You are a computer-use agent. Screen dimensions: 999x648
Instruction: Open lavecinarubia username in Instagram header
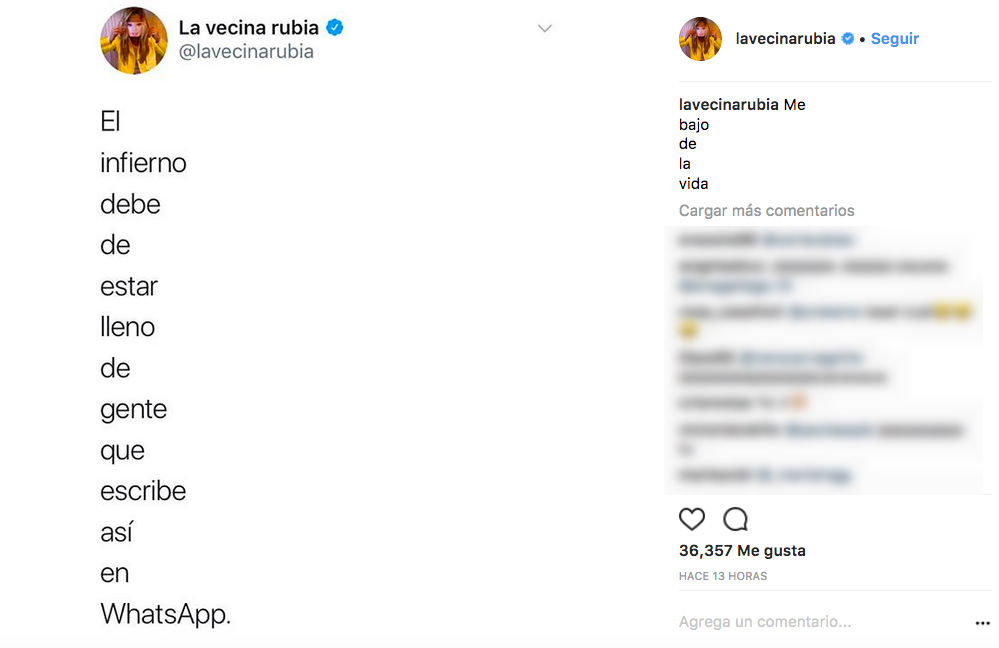785,39
